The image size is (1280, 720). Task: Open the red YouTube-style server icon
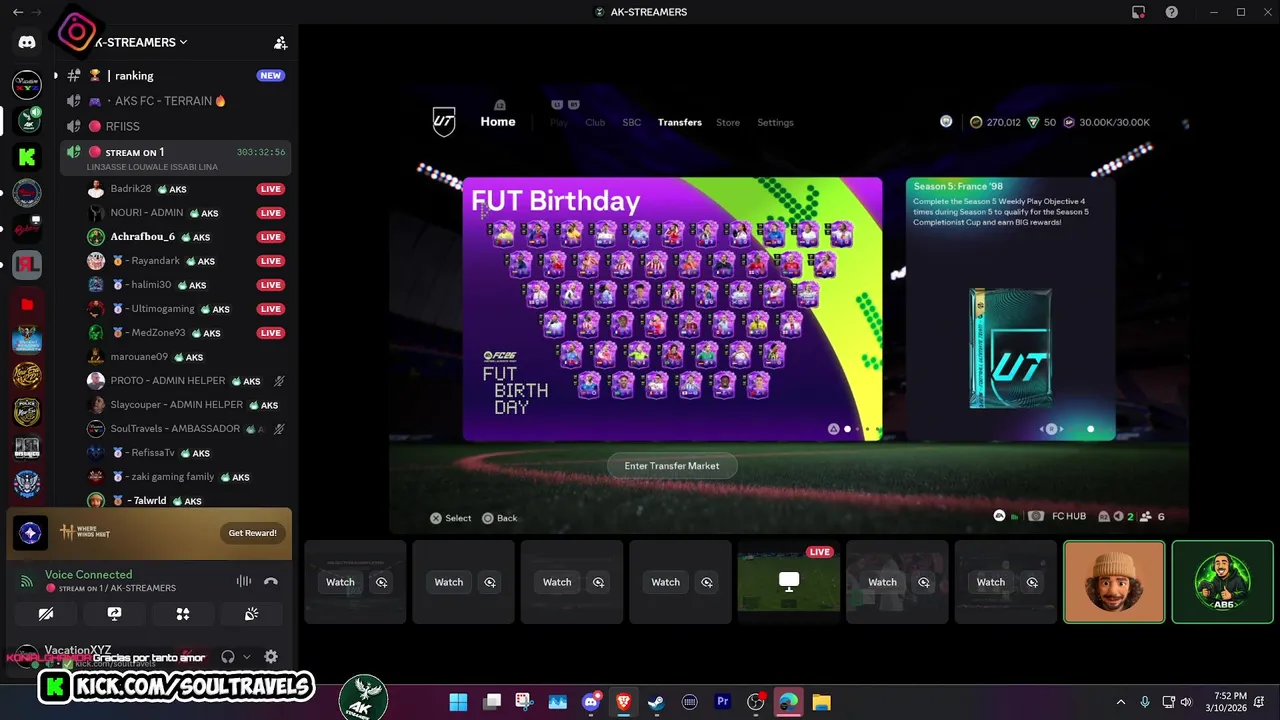click(x=27, y=304)
